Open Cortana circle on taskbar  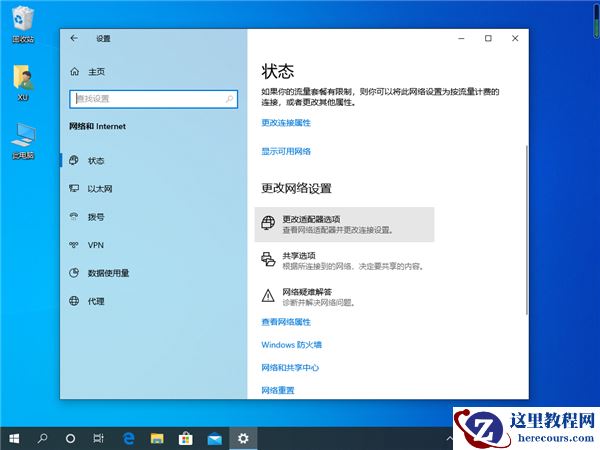(70, 439)
